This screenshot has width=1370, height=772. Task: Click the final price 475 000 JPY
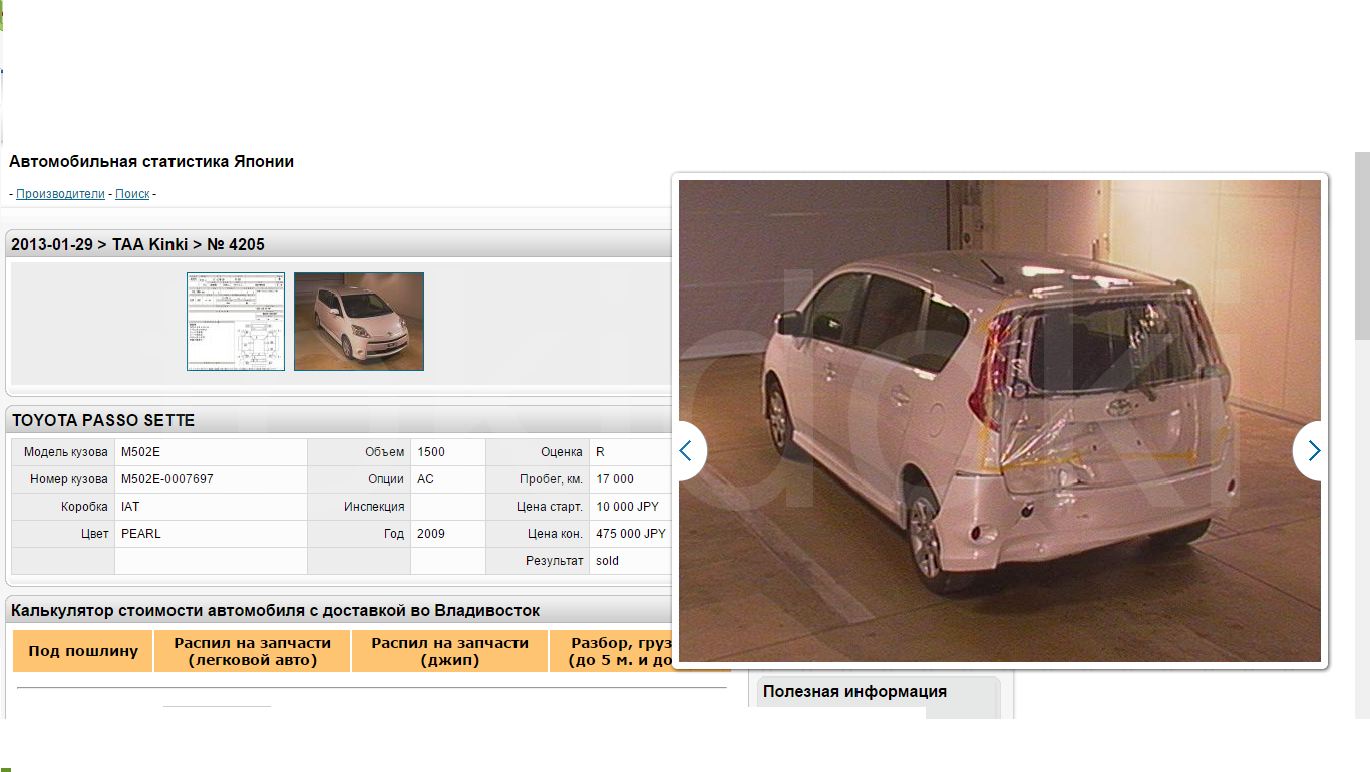click(631, 534)
